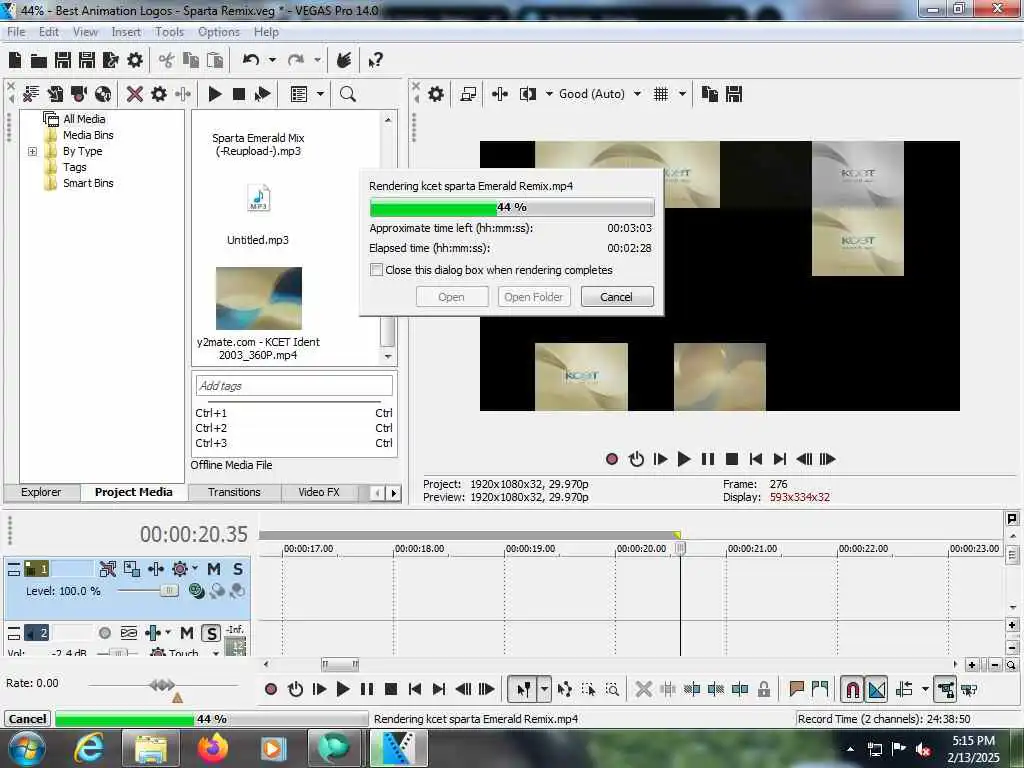Click the Save snapshot to file icon
This screenshot has width=1024, height=768.
point(734,94)
